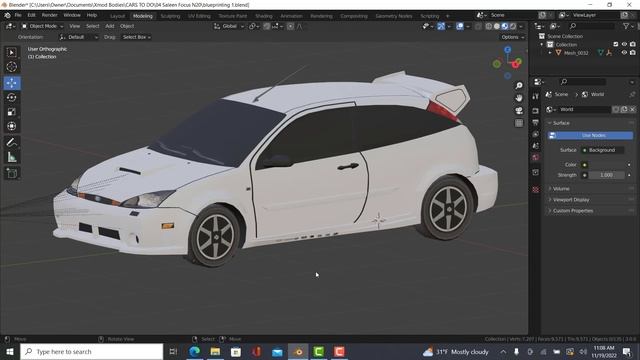Activate the Scale tool
The height and width of the screenshot is (360, 640).
point(12,112)
